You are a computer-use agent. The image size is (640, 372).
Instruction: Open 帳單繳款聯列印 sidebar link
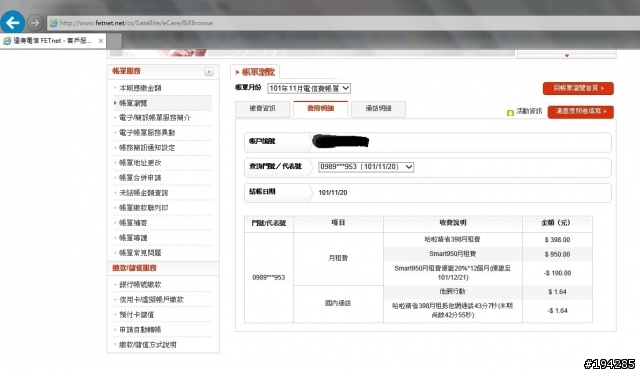click(143, 208)
